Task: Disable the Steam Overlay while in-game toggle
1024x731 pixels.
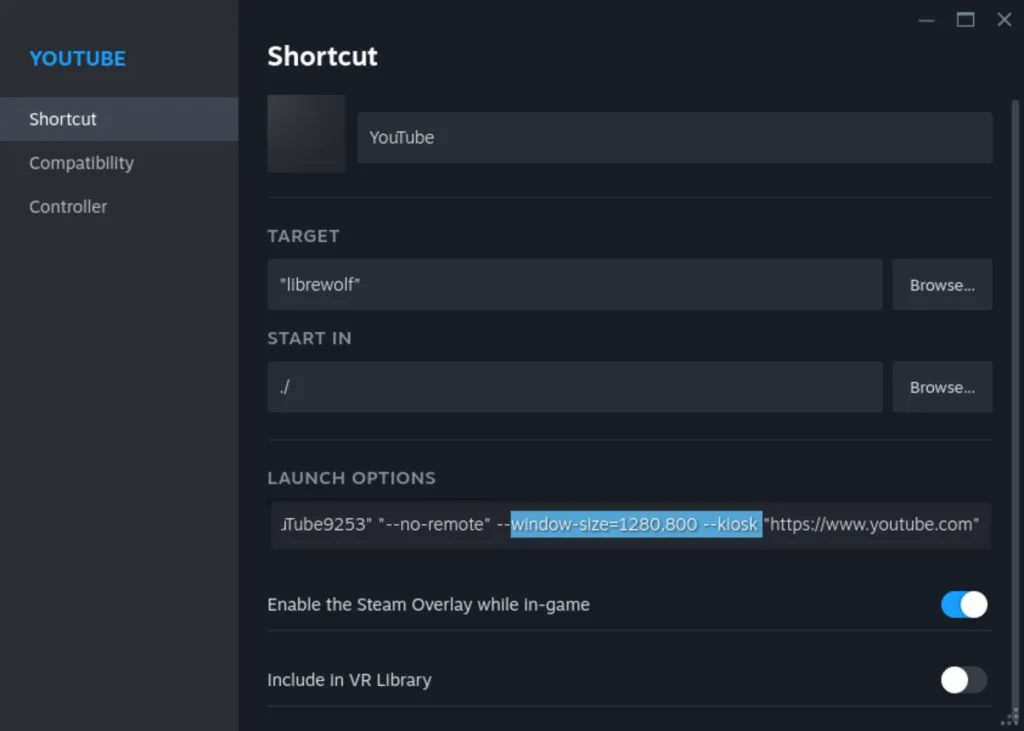Action: tap(964, 604)
